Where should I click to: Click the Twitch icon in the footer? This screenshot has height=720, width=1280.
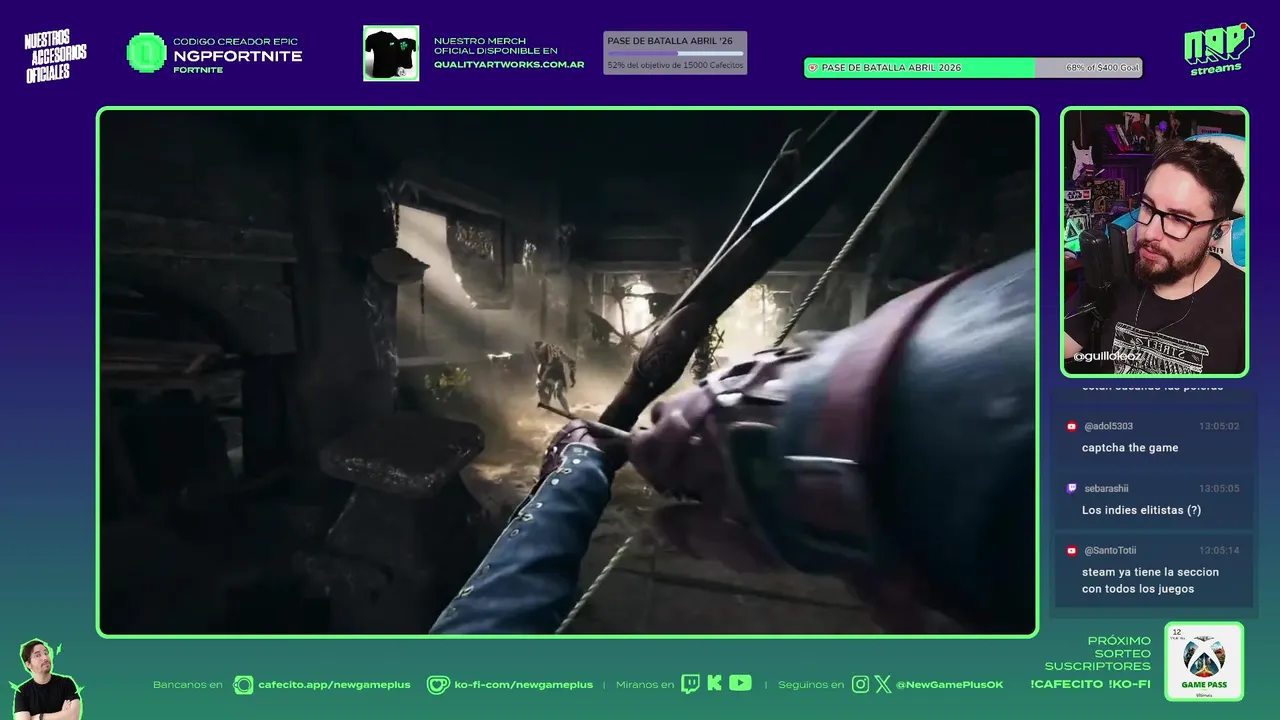(690, 684)
